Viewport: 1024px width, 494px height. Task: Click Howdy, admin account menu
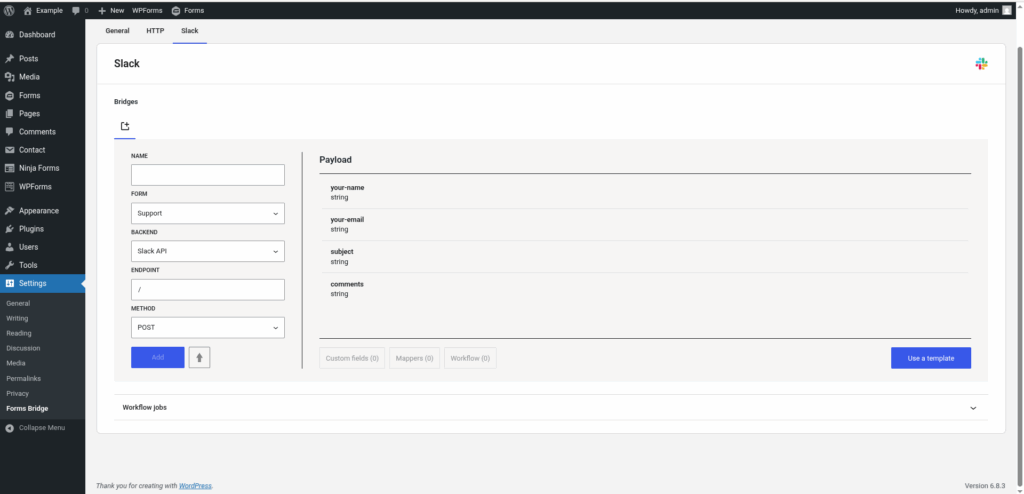point(983,10)
